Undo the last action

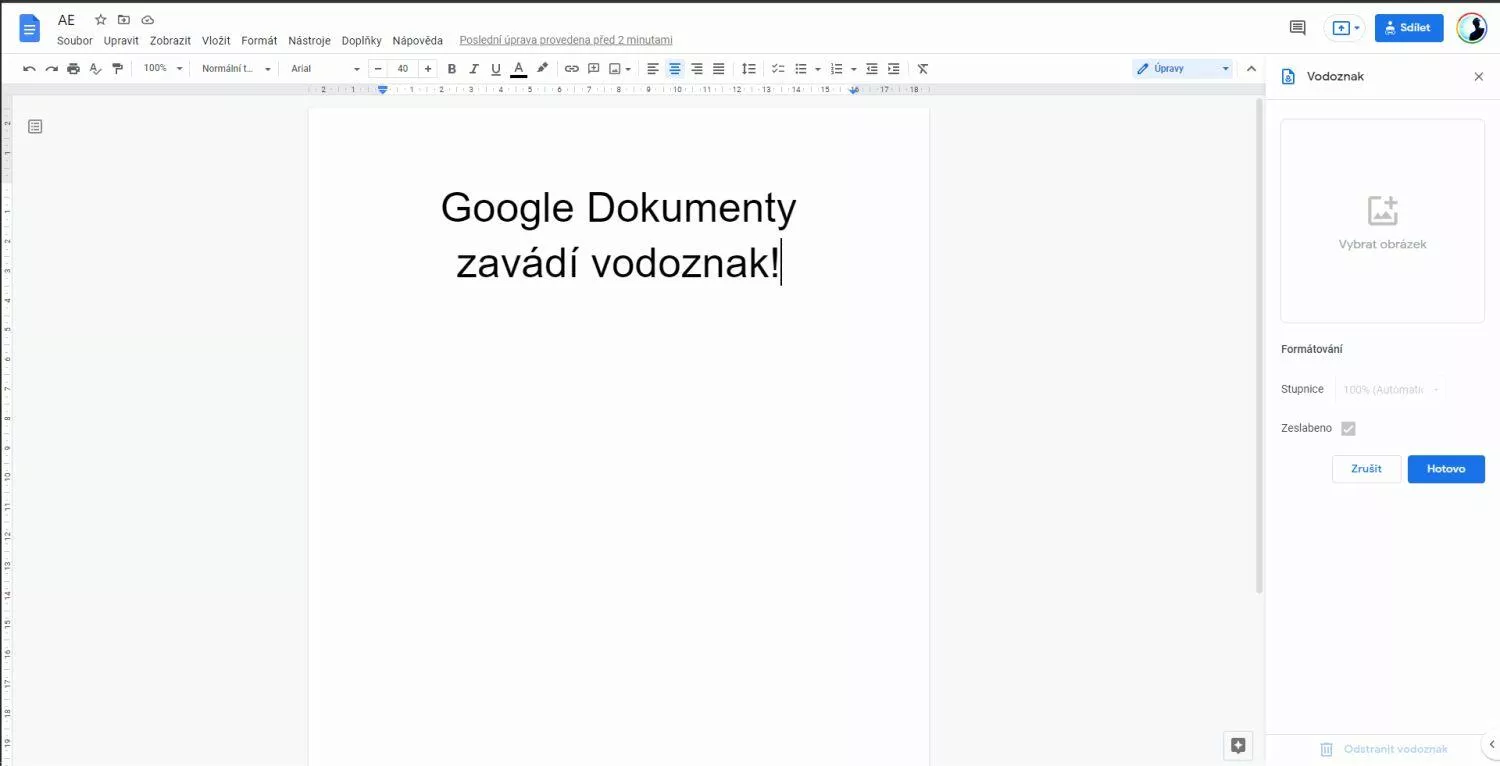pos(29,69)
